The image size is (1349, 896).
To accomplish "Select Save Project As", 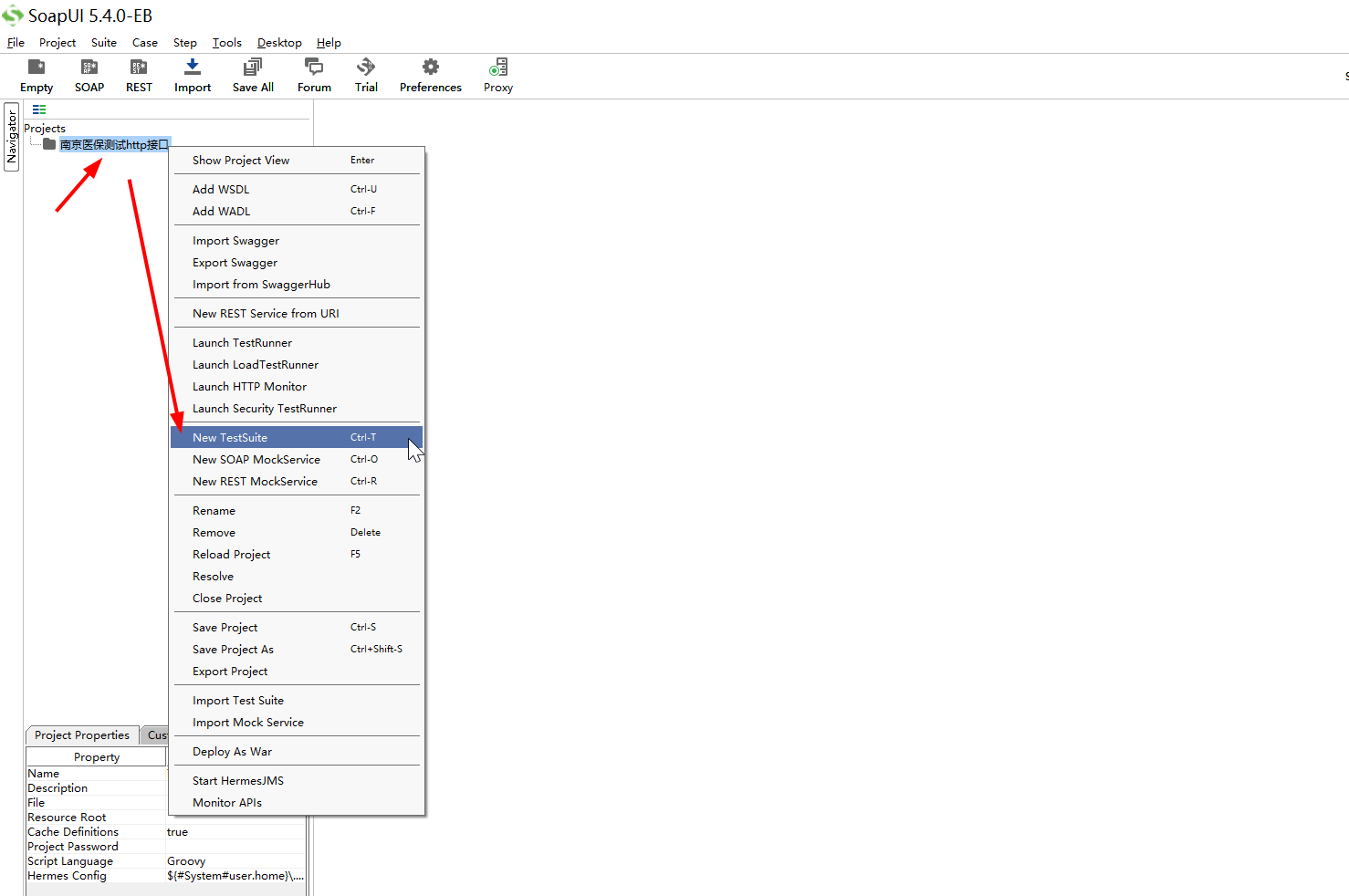I will click(297, 649).
